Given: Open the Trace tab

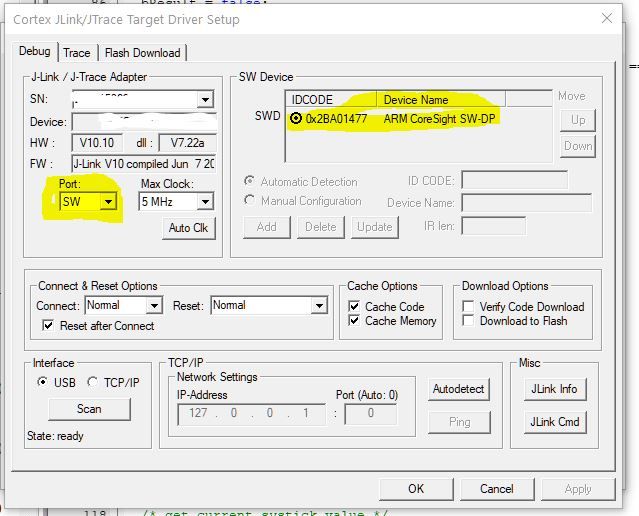Looking at the screenshot, I should click(x=77, y=53).
